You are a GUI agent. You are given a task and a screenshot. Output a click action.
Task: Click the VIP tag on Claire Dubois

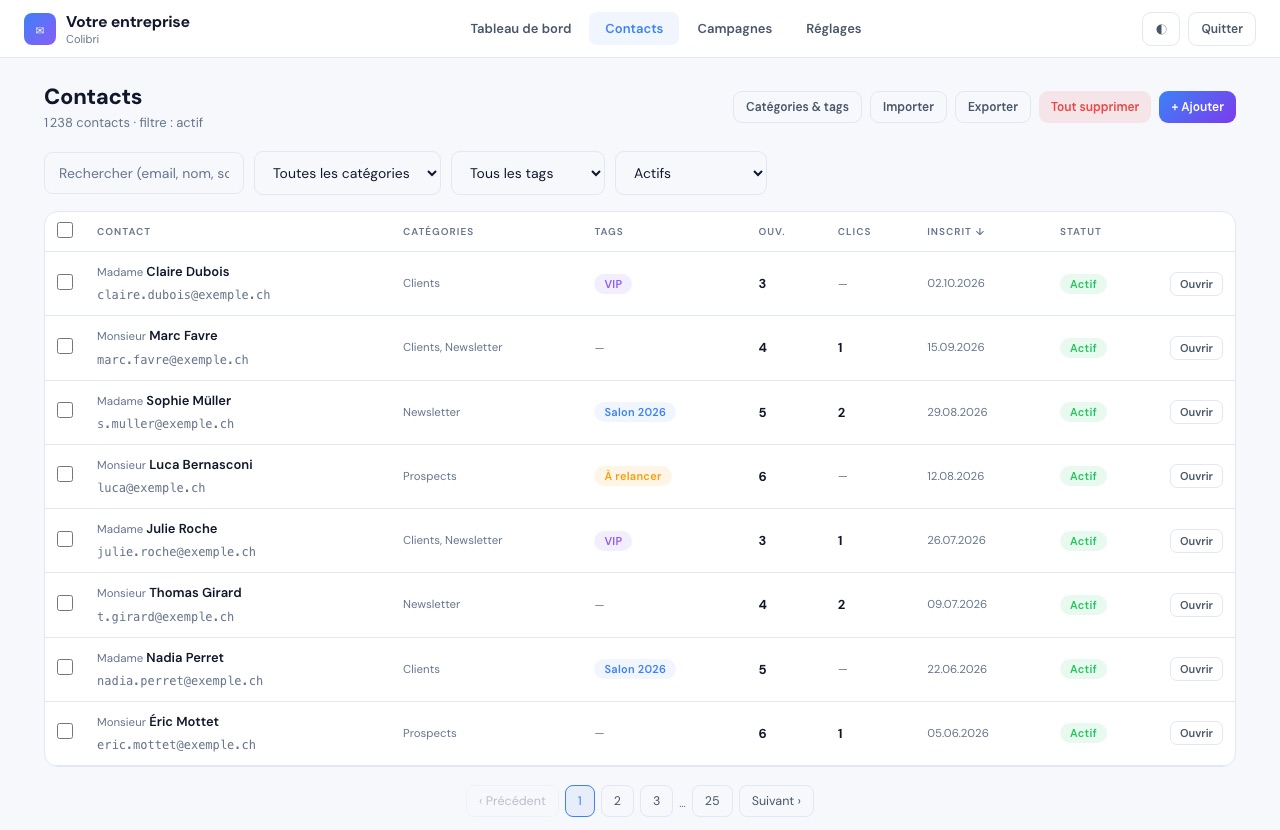(613, 284)
